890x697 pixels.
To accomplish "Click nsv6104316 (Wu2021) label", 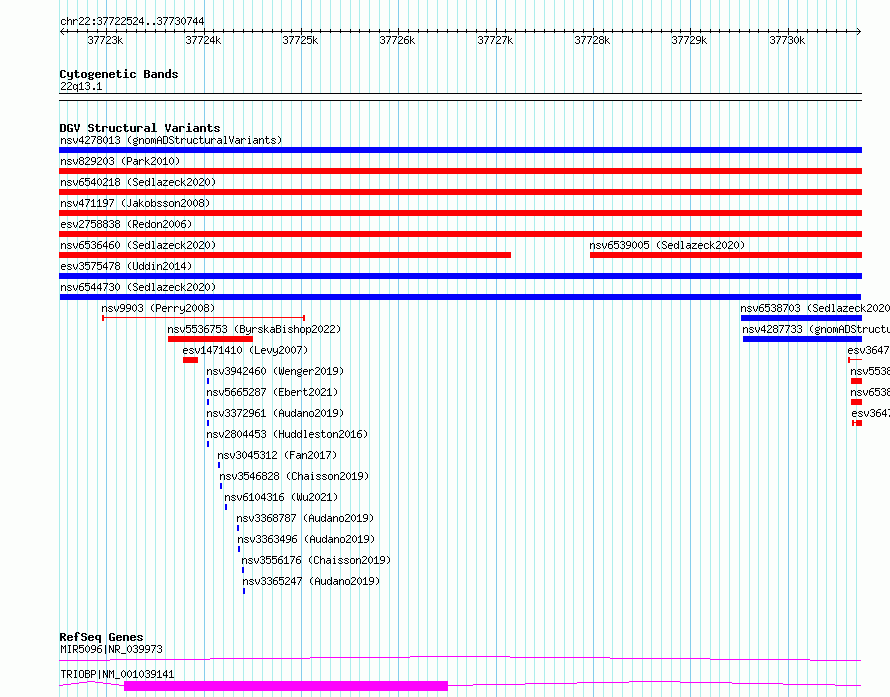I will click(x=281, y=497).
